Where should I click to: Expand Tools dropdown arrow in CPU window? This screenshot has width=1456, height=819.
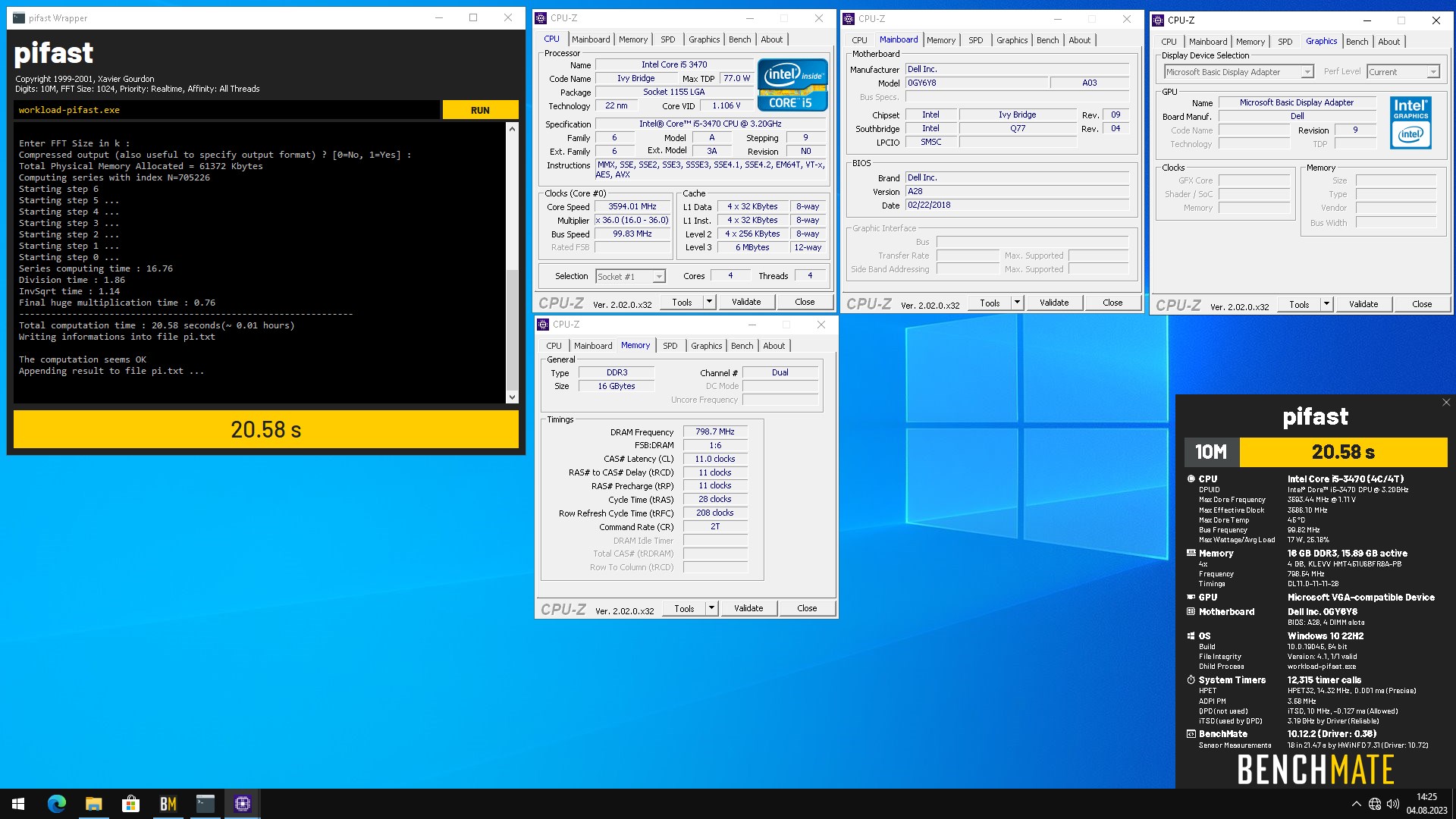[x=709, y=302]
